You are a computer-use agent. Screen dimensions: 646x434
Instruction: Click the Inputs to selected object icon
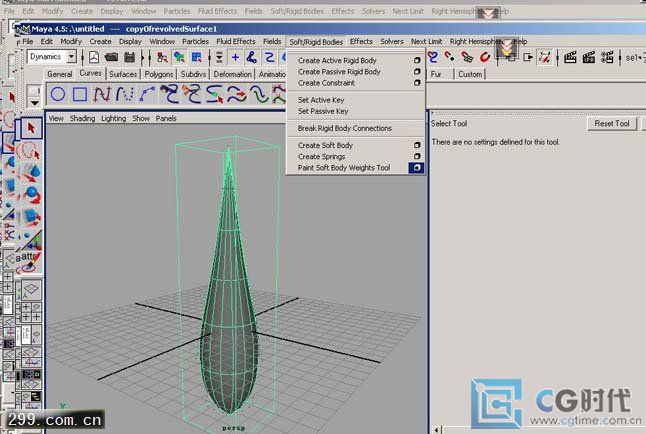510,57
